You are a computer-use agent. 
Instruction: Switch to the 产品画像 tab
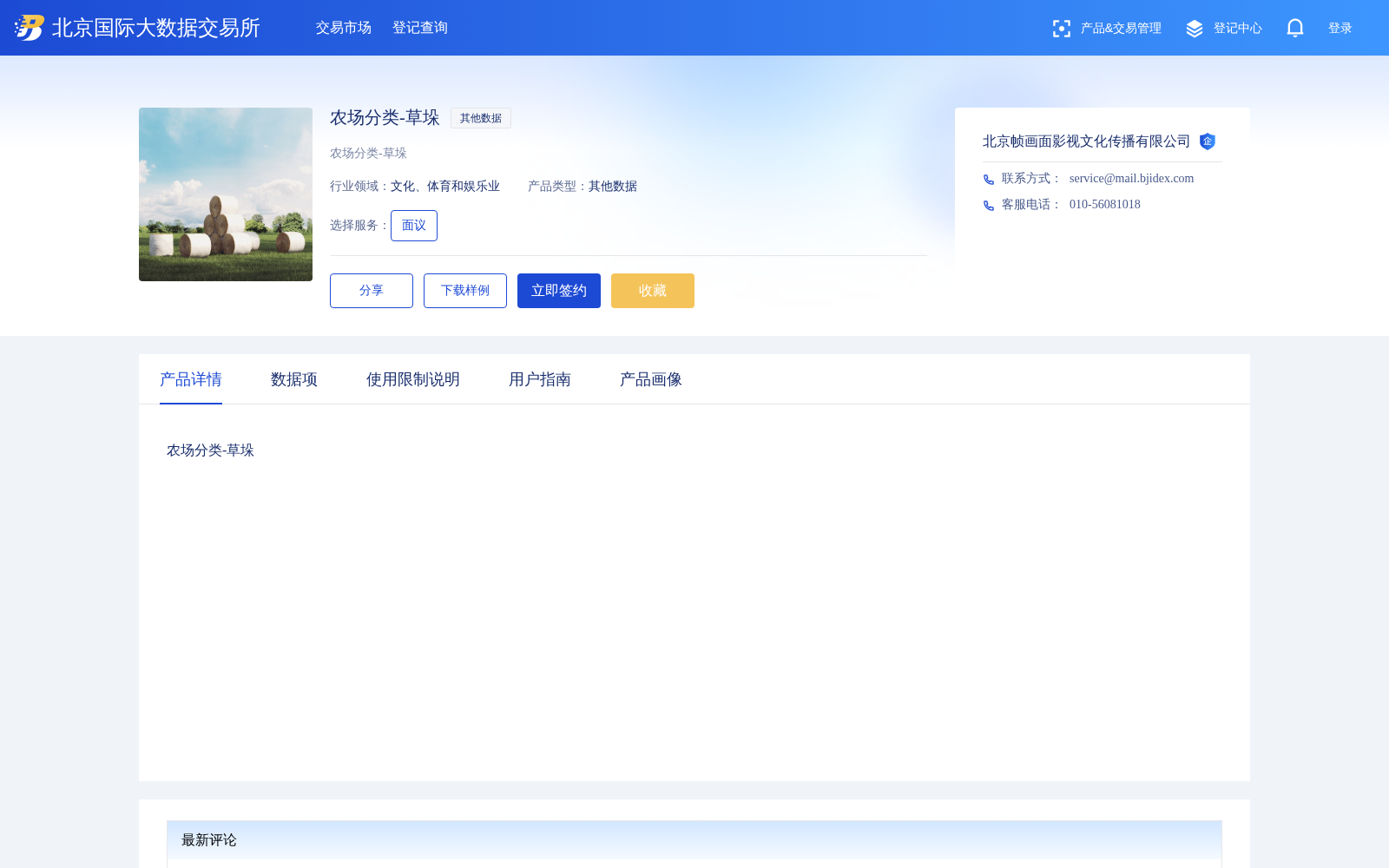(x=651, y=379)
